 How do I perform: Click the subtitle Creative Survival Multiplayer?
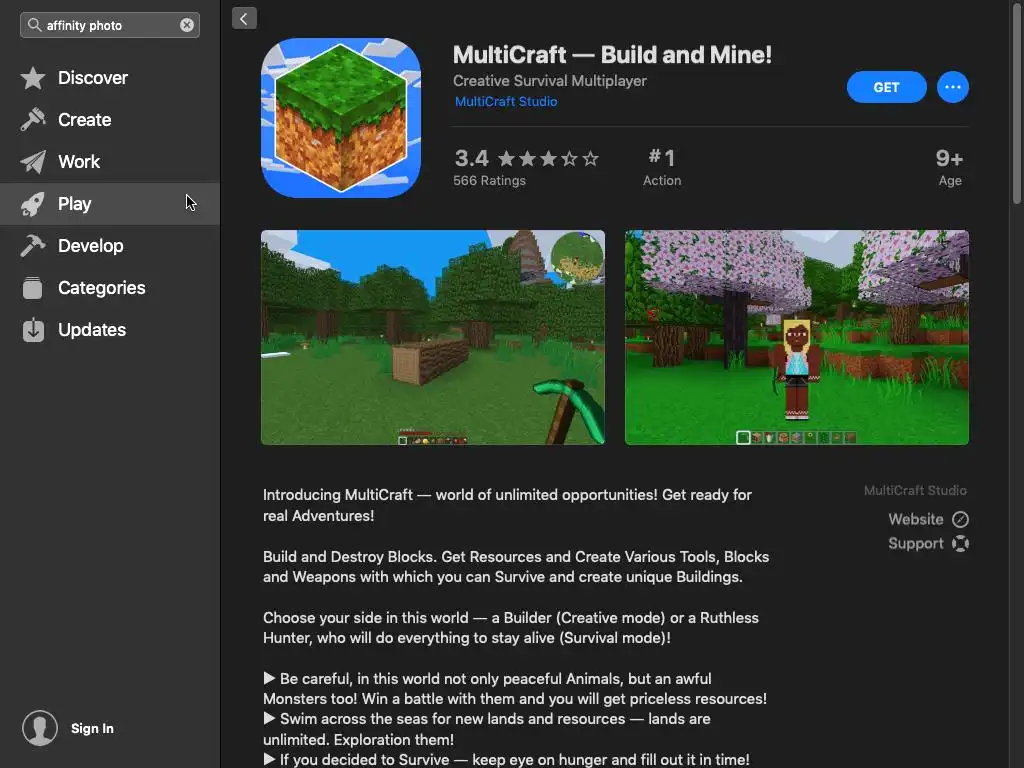pyautogui.click(x=550, y=81)
